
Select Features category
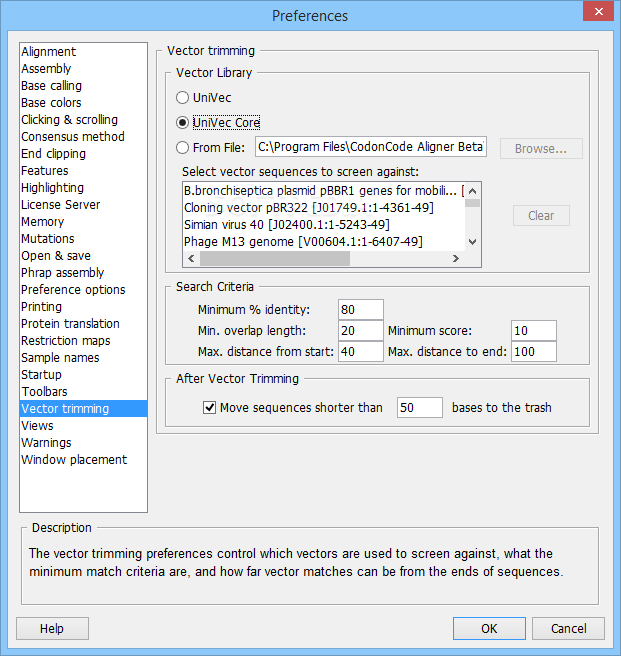83,171
